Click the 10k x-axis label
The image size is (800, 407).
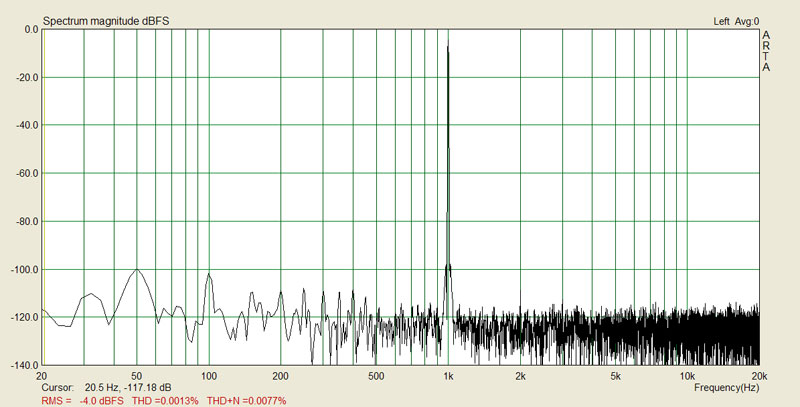tap(687, 376)
